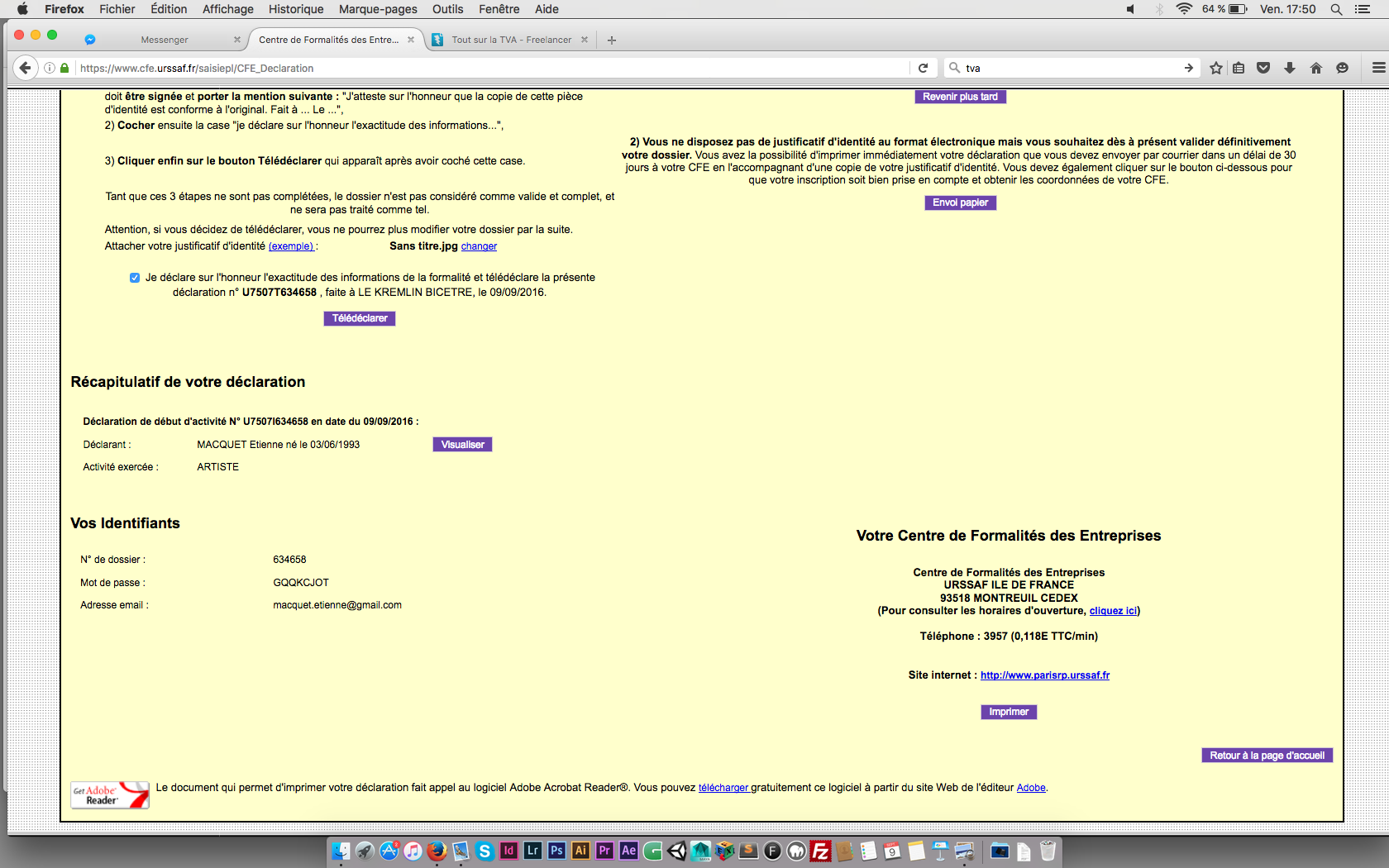Screen dimensions: 1389x868
Task: Switch to Tout sur la TVA tab
Action: [510, 40]
